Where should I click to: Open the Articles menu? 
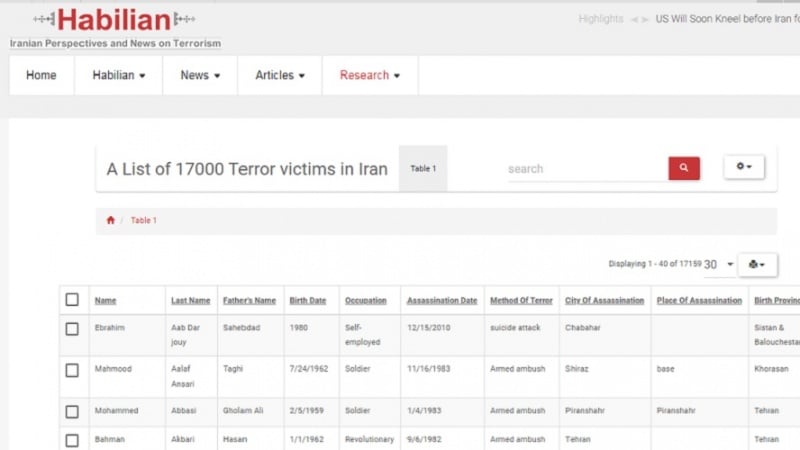(280, 75)
